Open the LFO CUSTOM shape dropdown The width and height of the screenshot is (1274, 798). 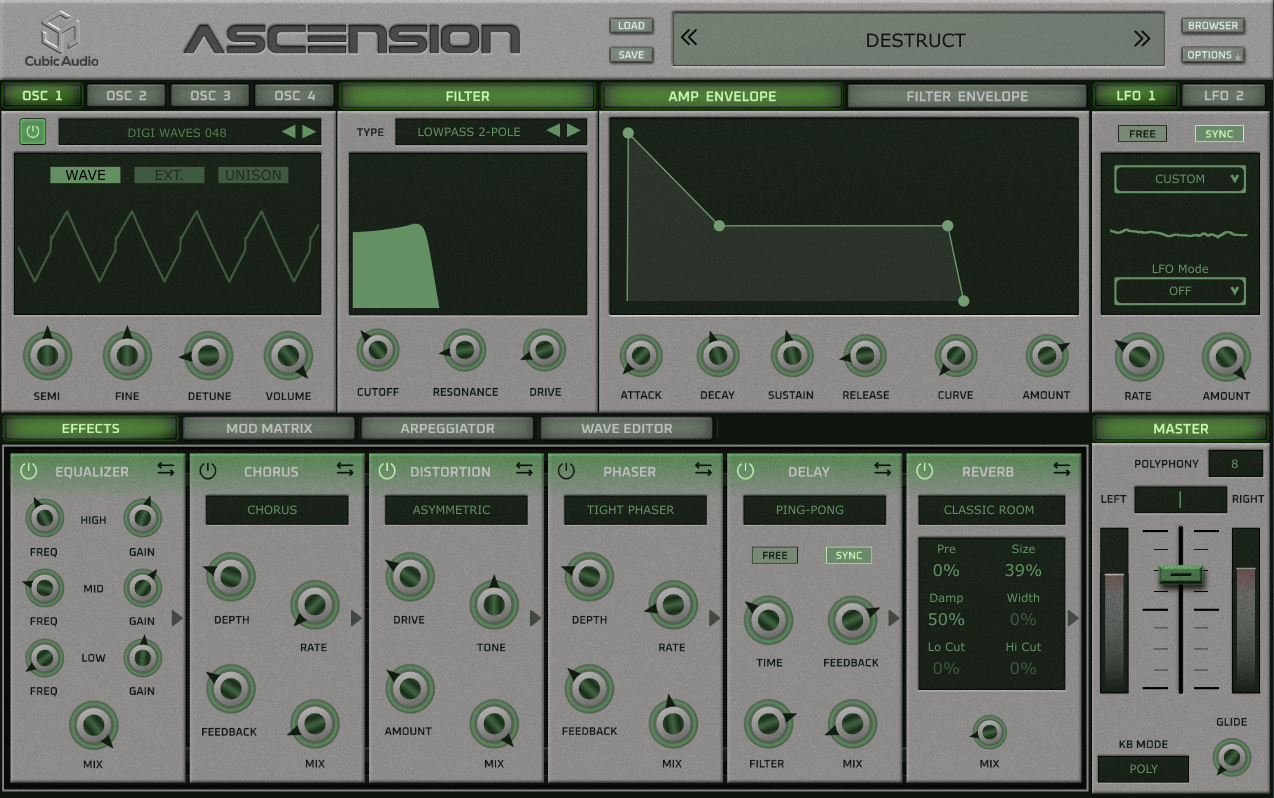click(1180, 179)
